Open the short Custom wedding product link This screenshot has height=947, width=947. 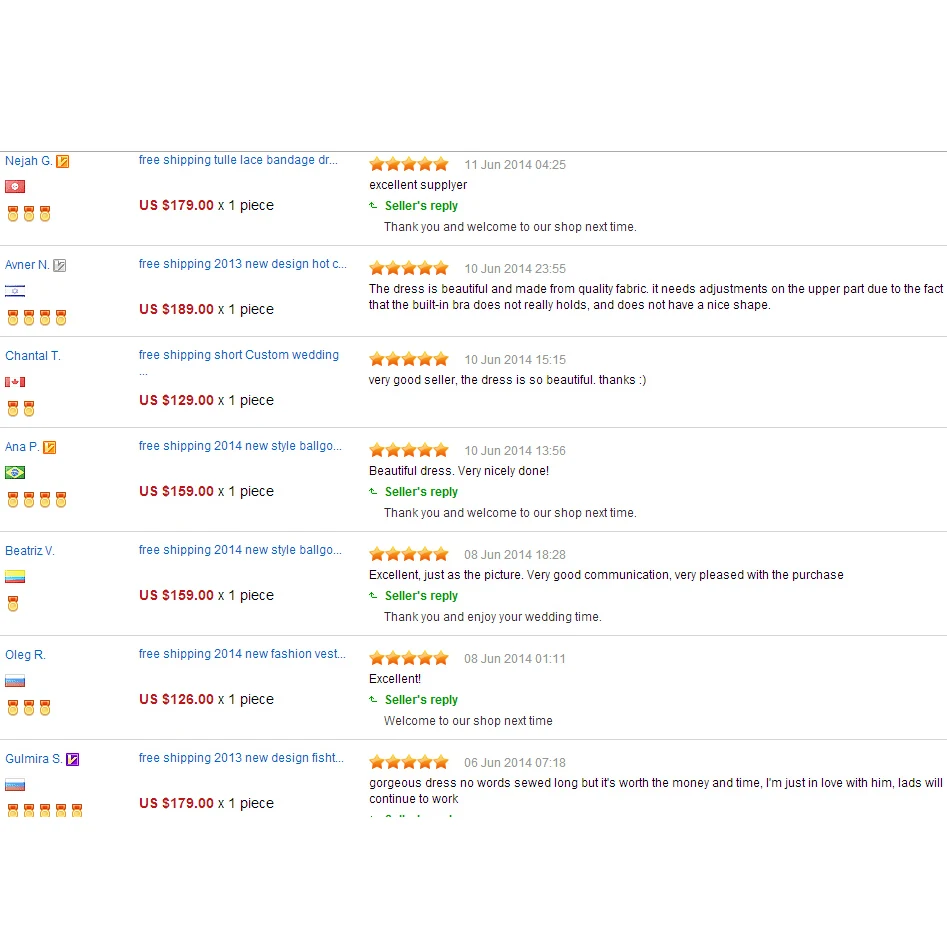(x=239, y=355)
